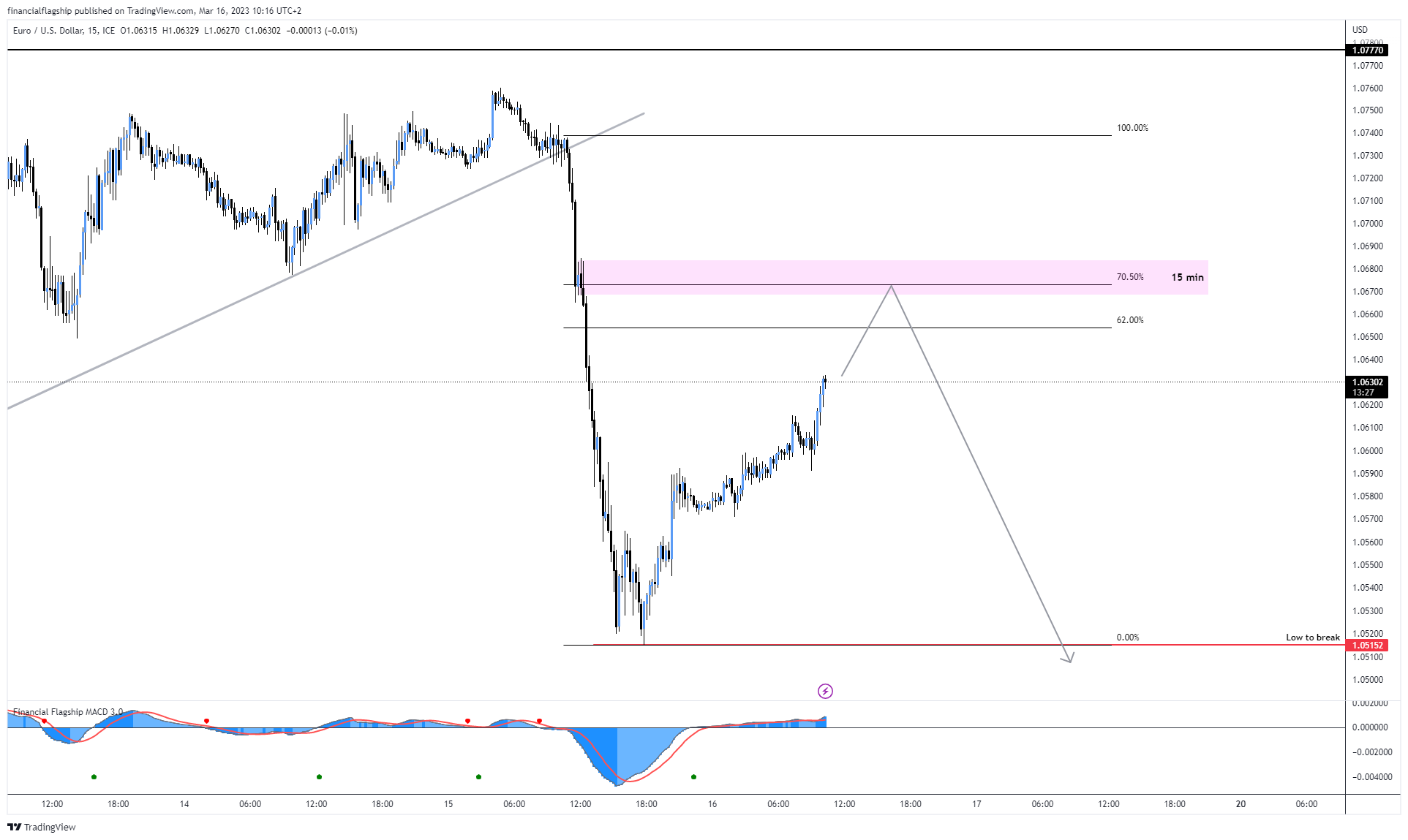Click the 62.00% Fibonacci level label
This screenshot has height=840, width=1408.
point(1130,320)
